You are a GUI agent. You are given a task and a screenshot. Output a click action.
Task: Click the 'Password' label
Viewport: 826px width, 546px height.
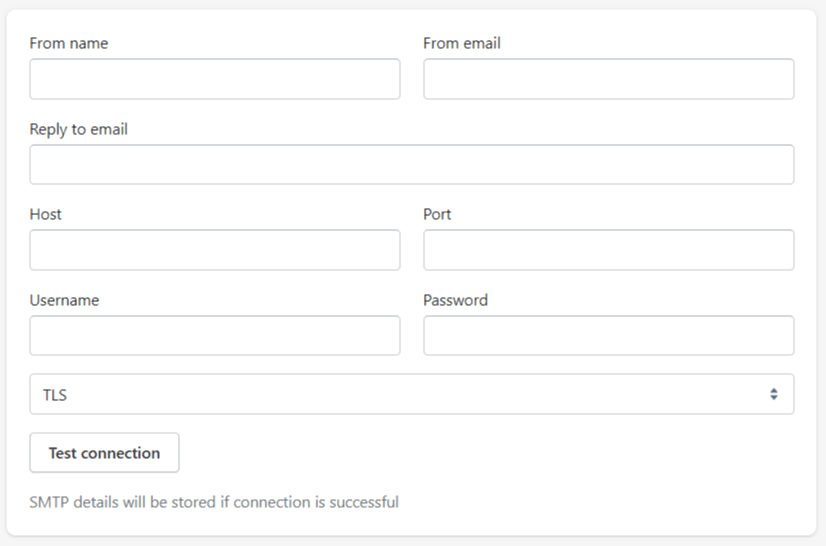click(x=455, y=300)
